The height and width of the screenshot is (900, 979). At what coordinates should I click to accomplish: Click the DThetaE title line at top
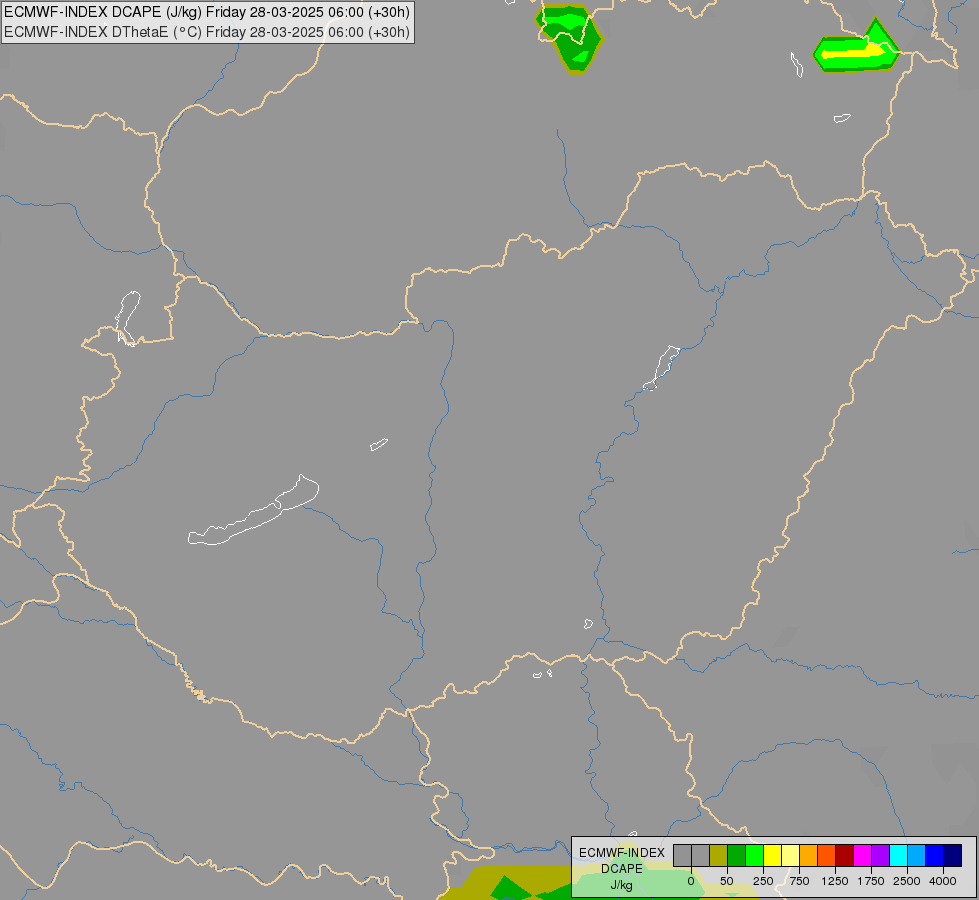[x=207, y=32]
